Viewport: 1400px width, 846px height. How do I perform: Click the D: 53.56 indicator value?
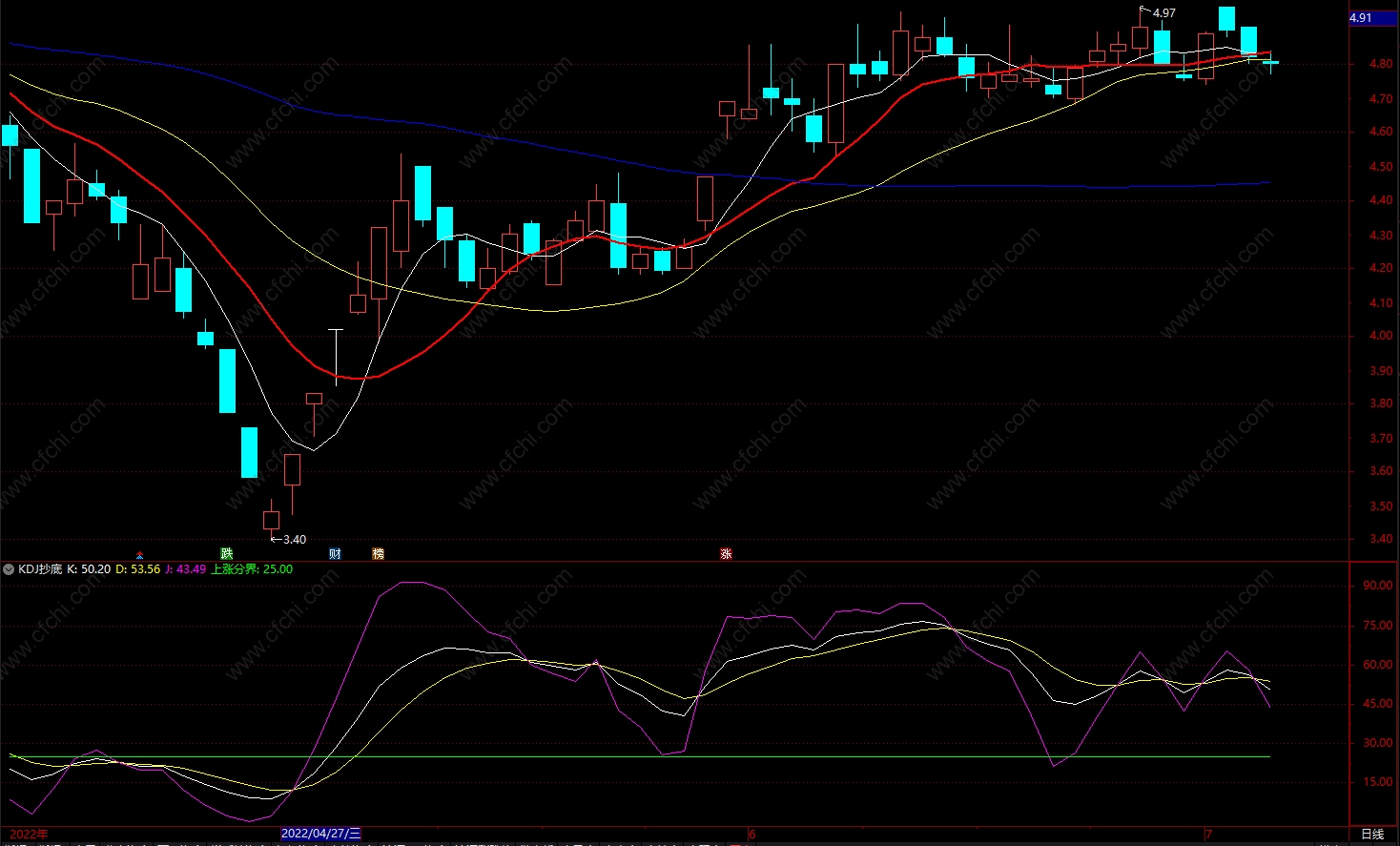pyautogui.click(x=137, y=569)
